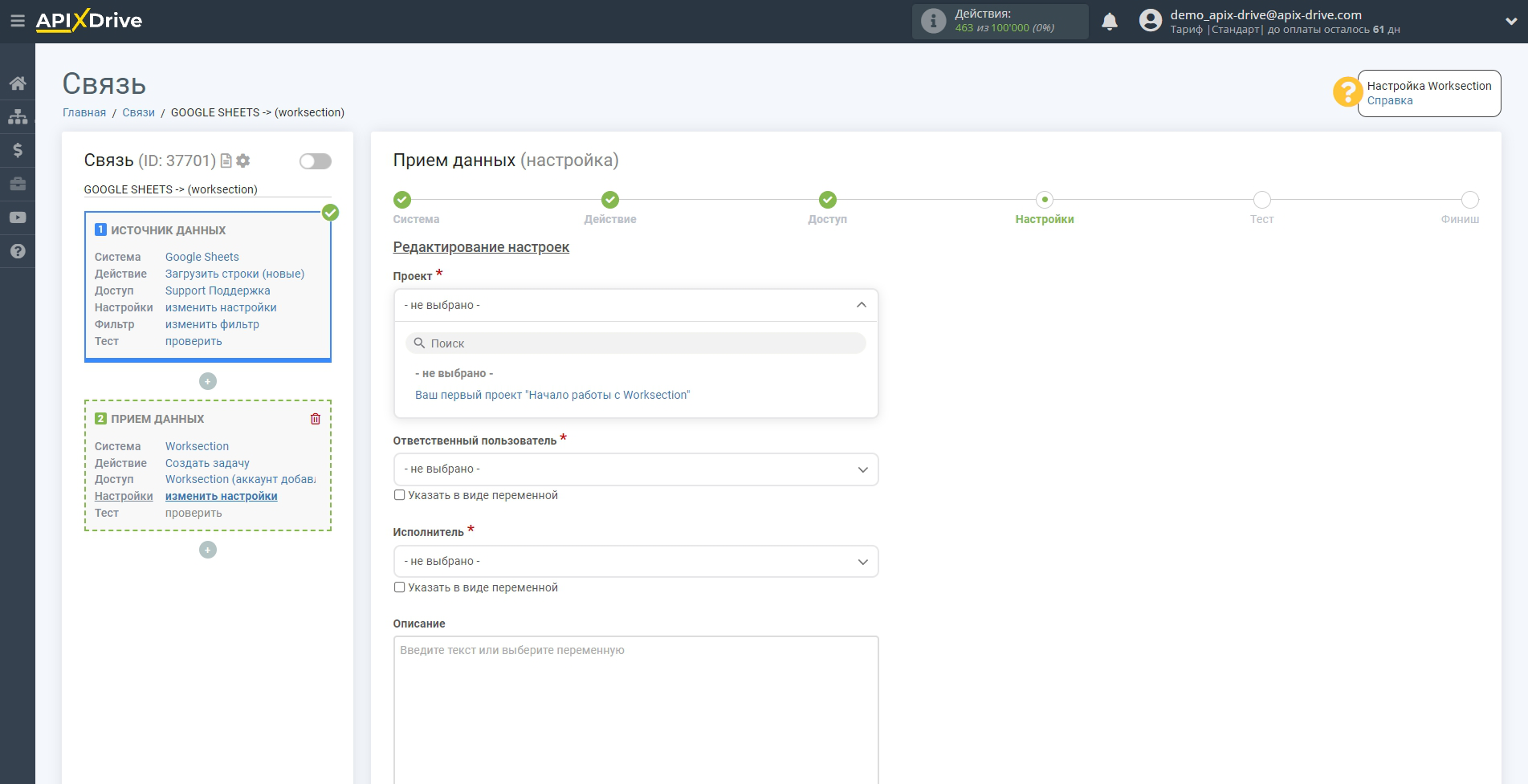Expand the account menu chevron

point(1510,22)
